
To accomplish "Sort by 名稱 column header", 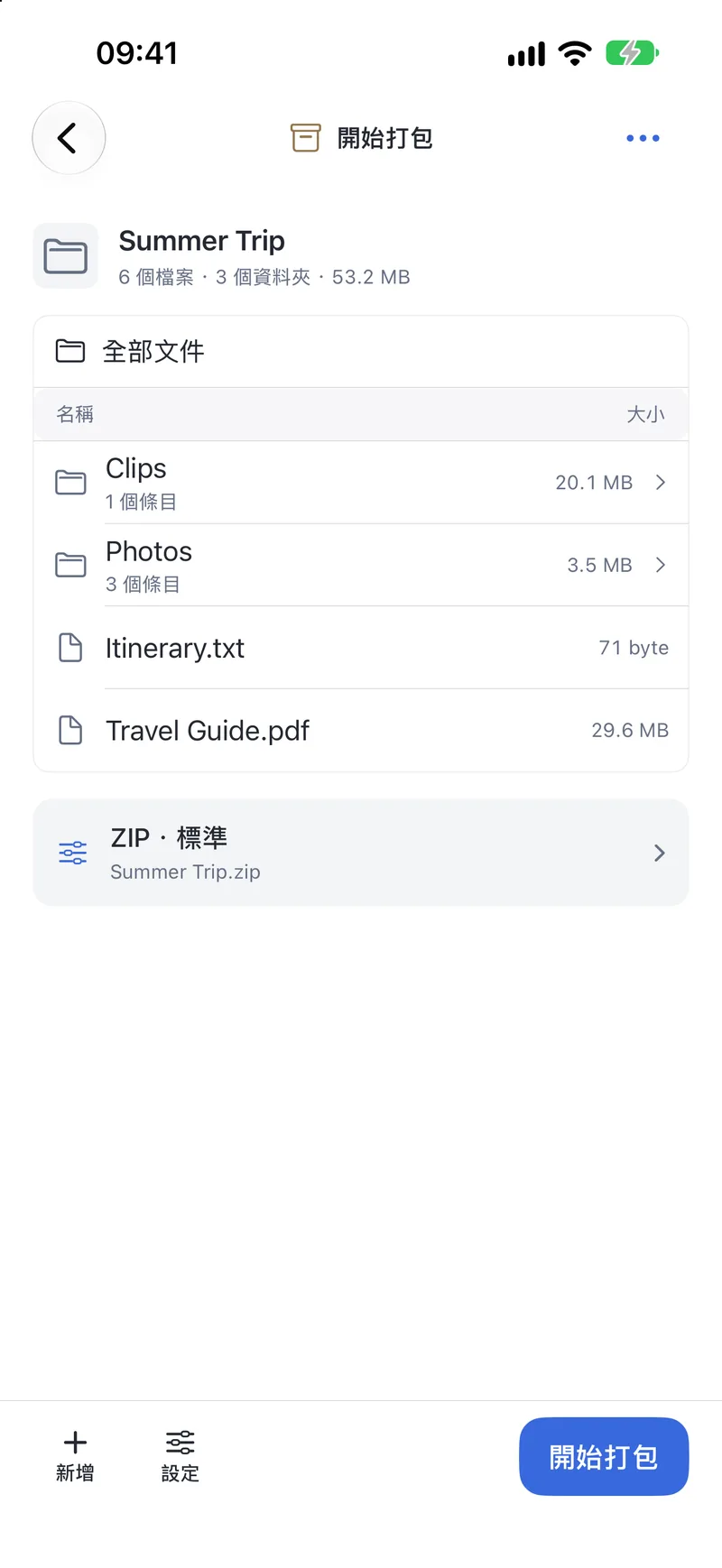I will [75, 414].
